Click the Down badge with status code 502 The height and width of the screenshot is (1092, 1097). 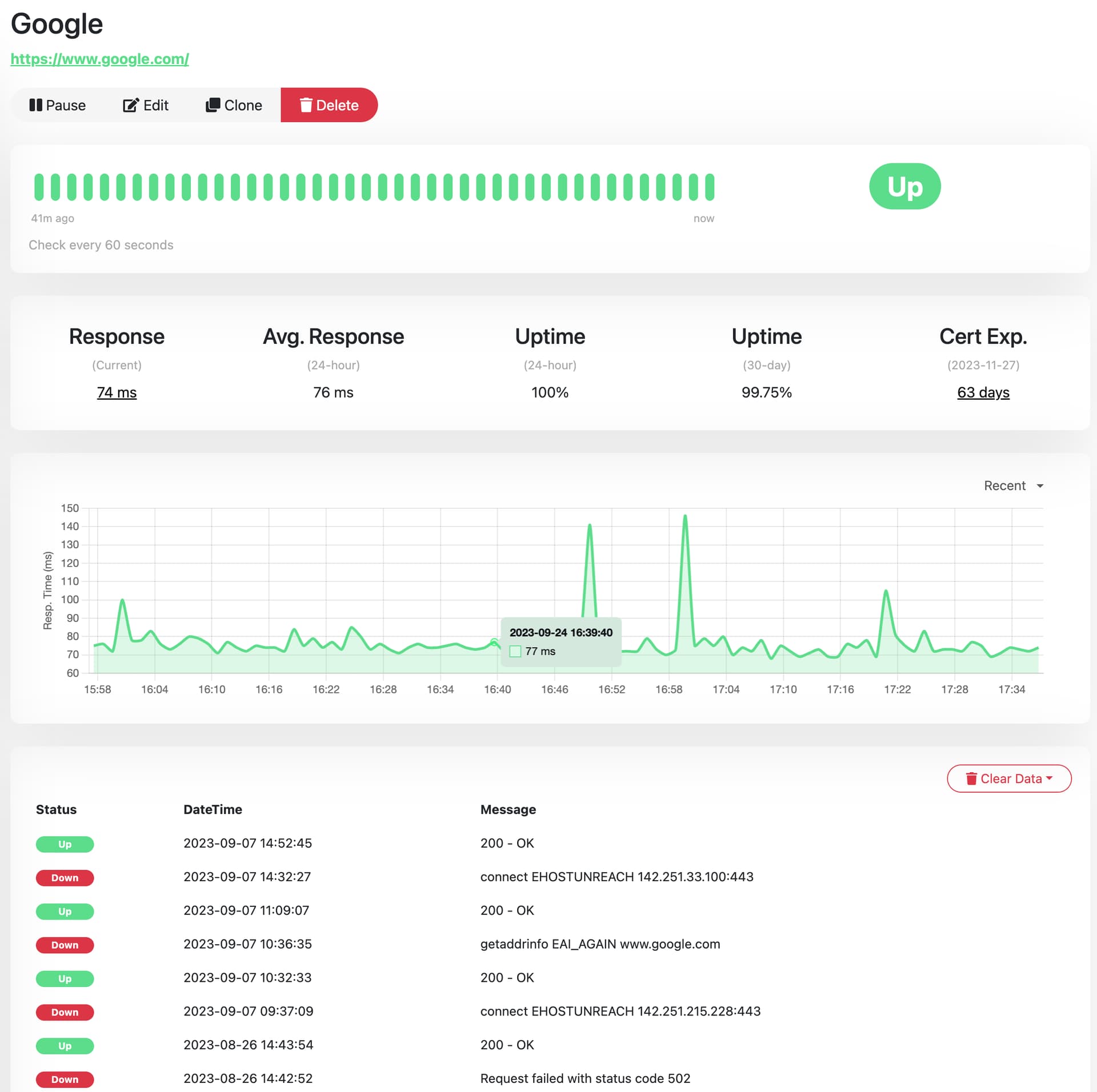65,1079
